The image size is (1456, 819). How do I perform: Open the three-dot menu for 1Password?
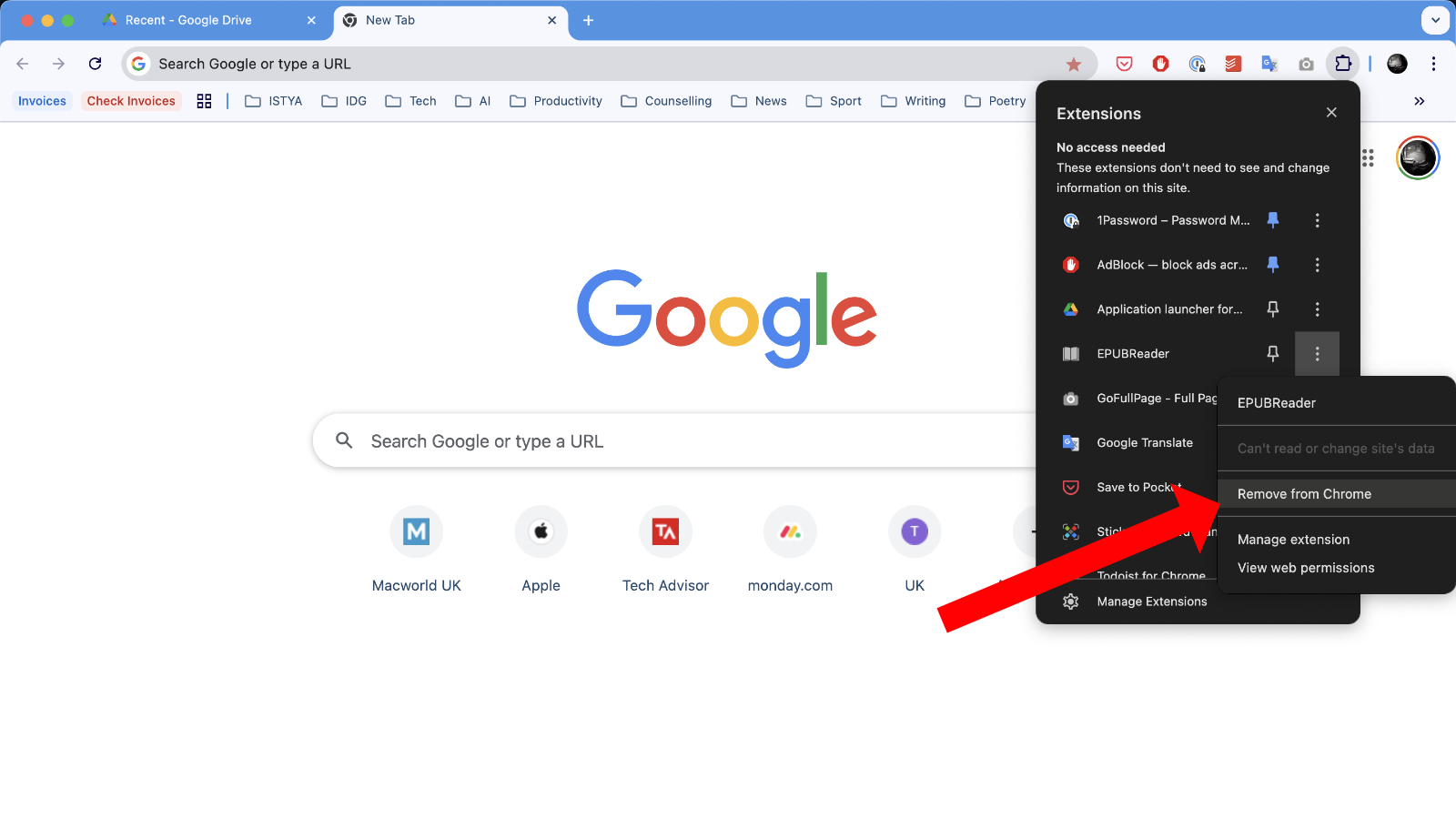1317,220
